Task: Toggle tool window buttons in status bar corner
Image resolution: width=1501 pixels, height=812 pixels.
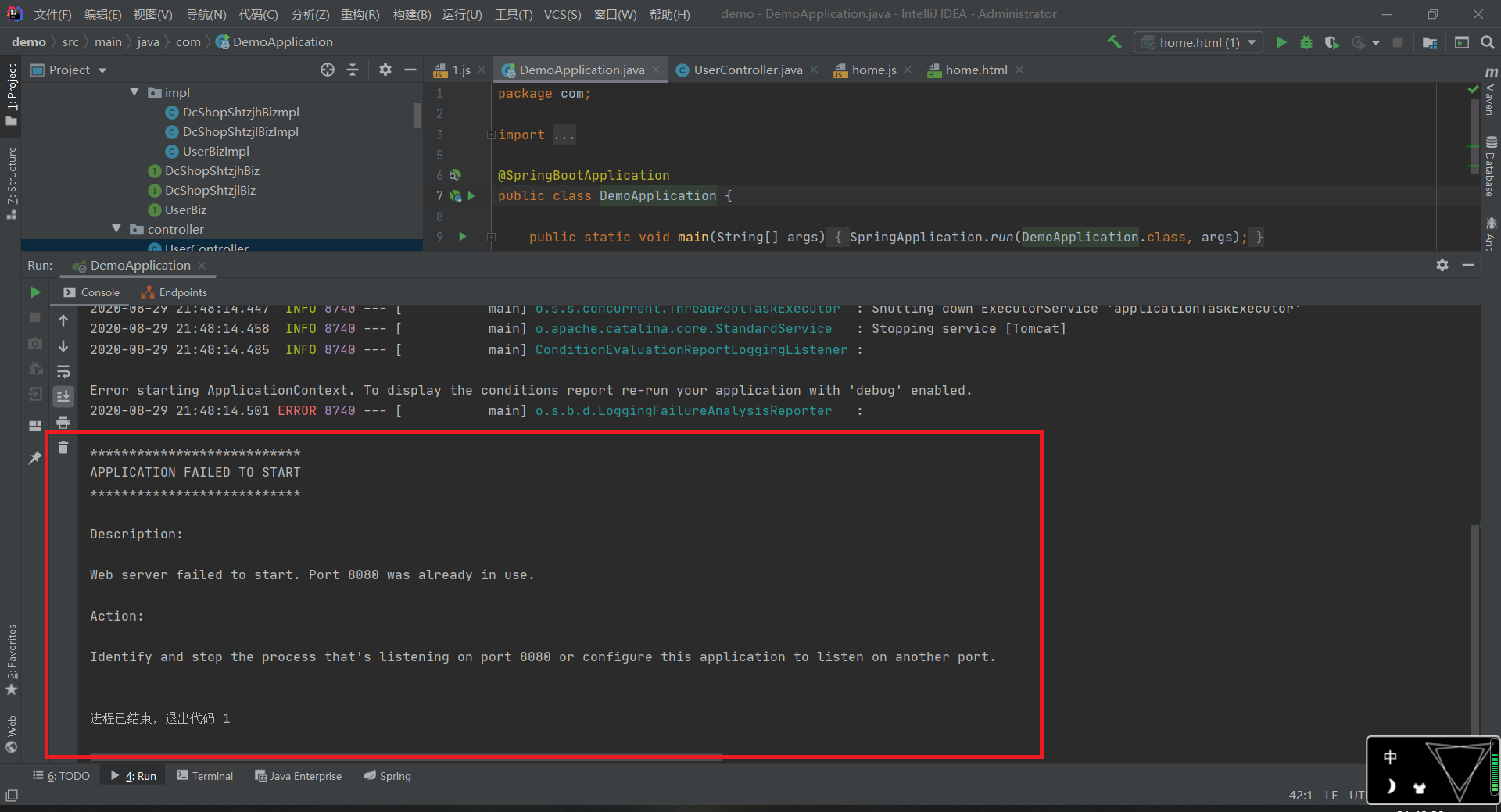Action: point(11,795)
